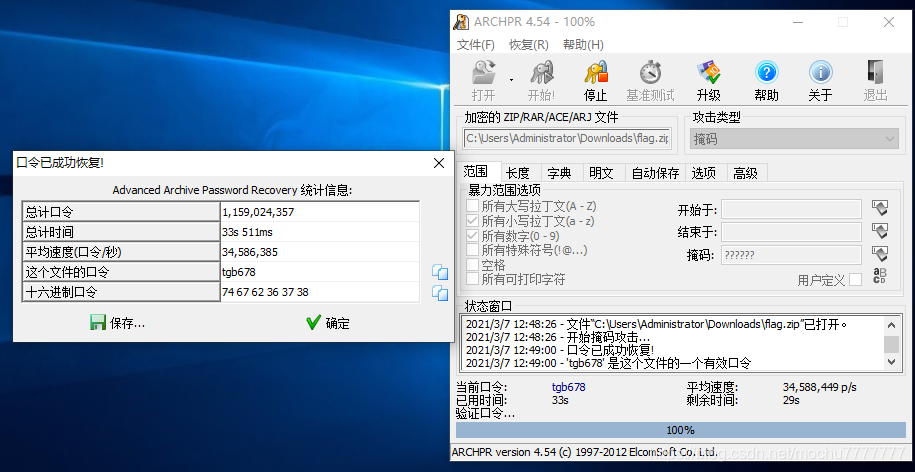
Task: Open the 帮助(H) menu
Action: 583,45
